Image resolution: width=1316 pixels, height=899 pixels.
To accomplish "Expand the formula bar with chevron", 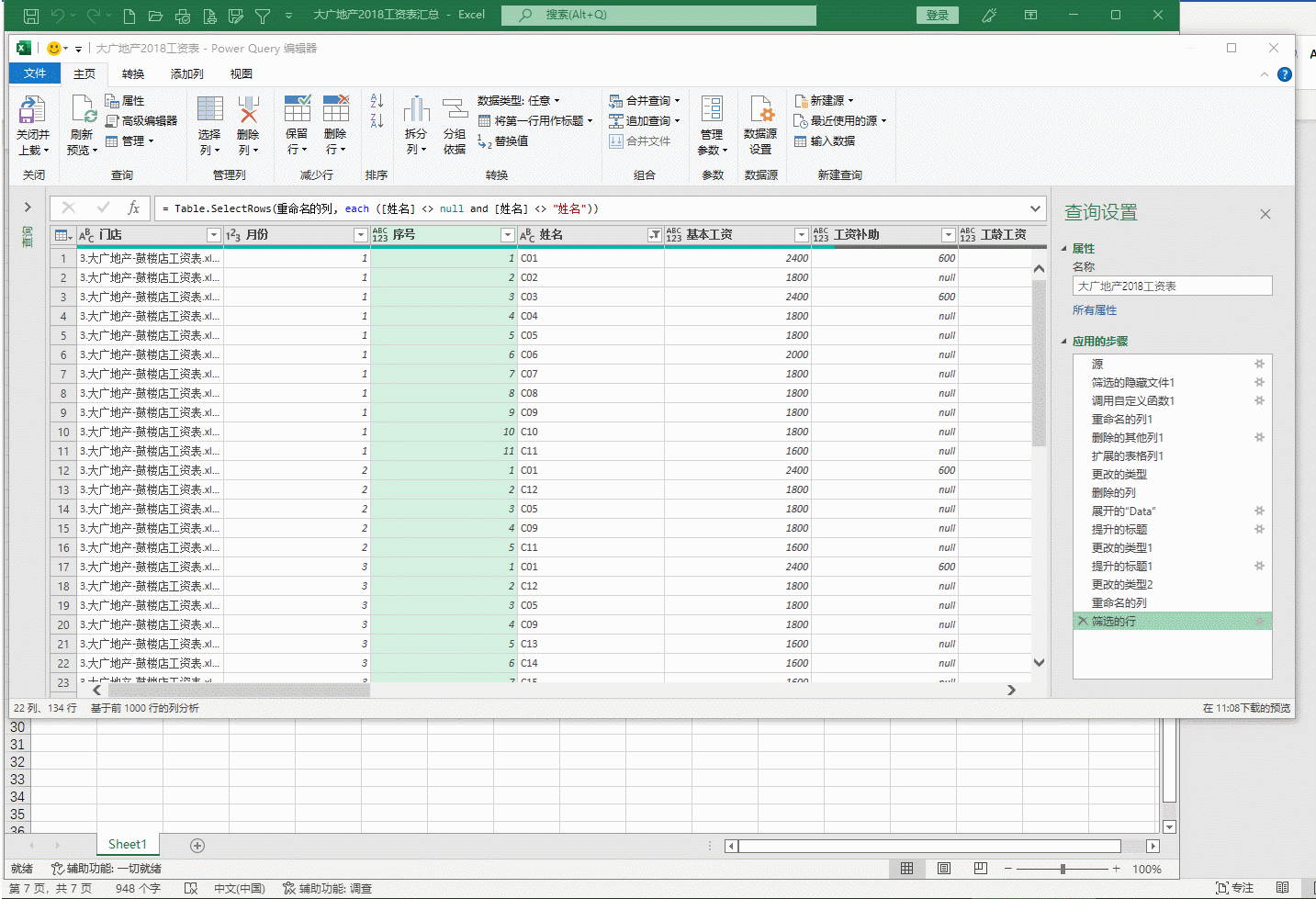I will coord(1035,208).
